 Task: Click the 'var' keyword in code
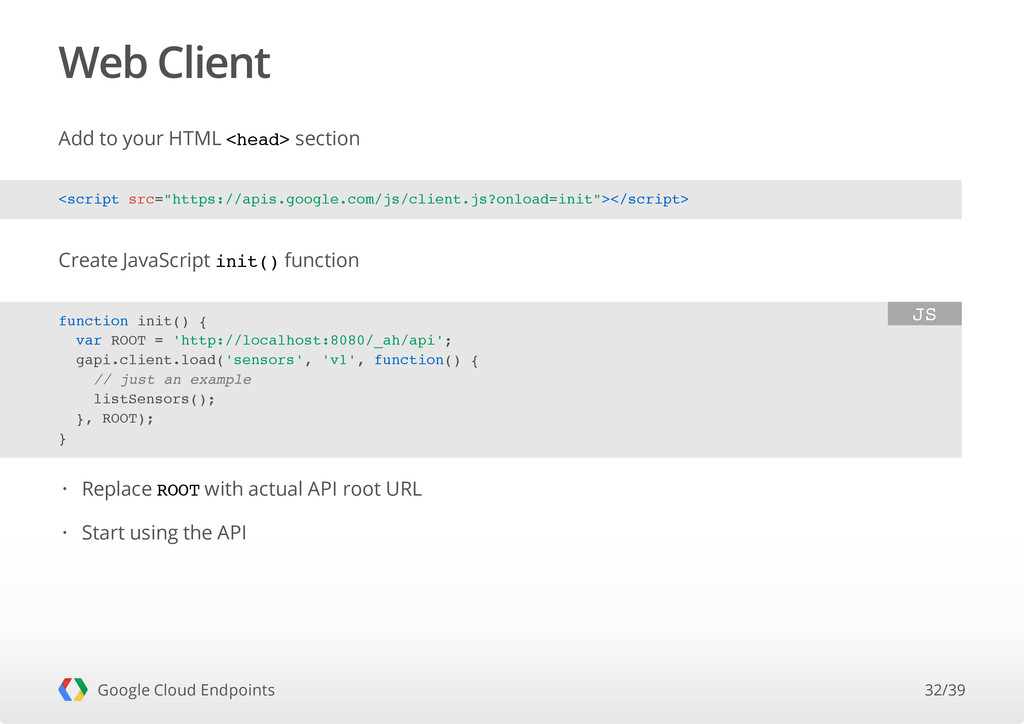[89, 341]
